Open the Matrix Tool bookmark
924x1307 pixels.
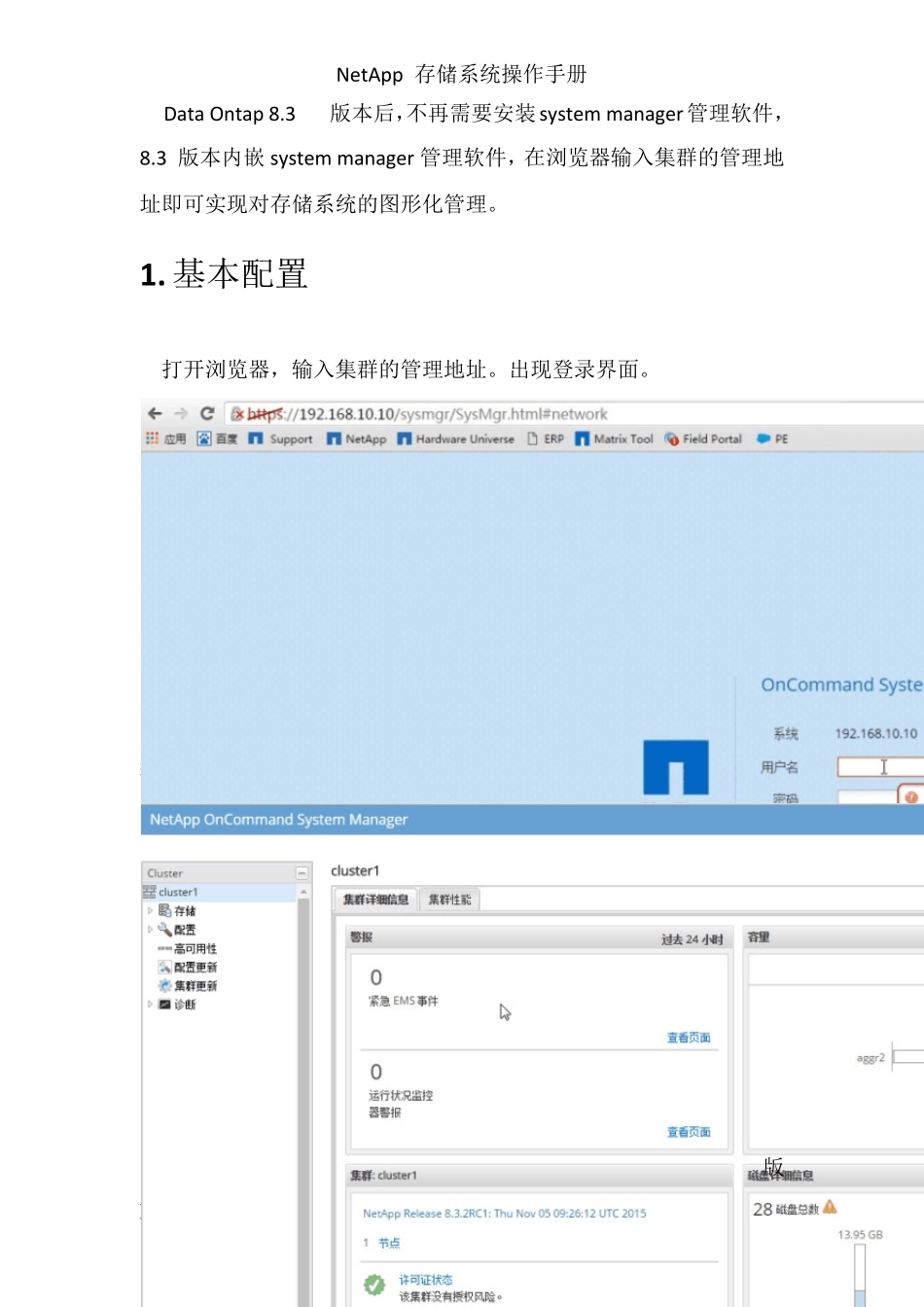[x=614, y=439]
